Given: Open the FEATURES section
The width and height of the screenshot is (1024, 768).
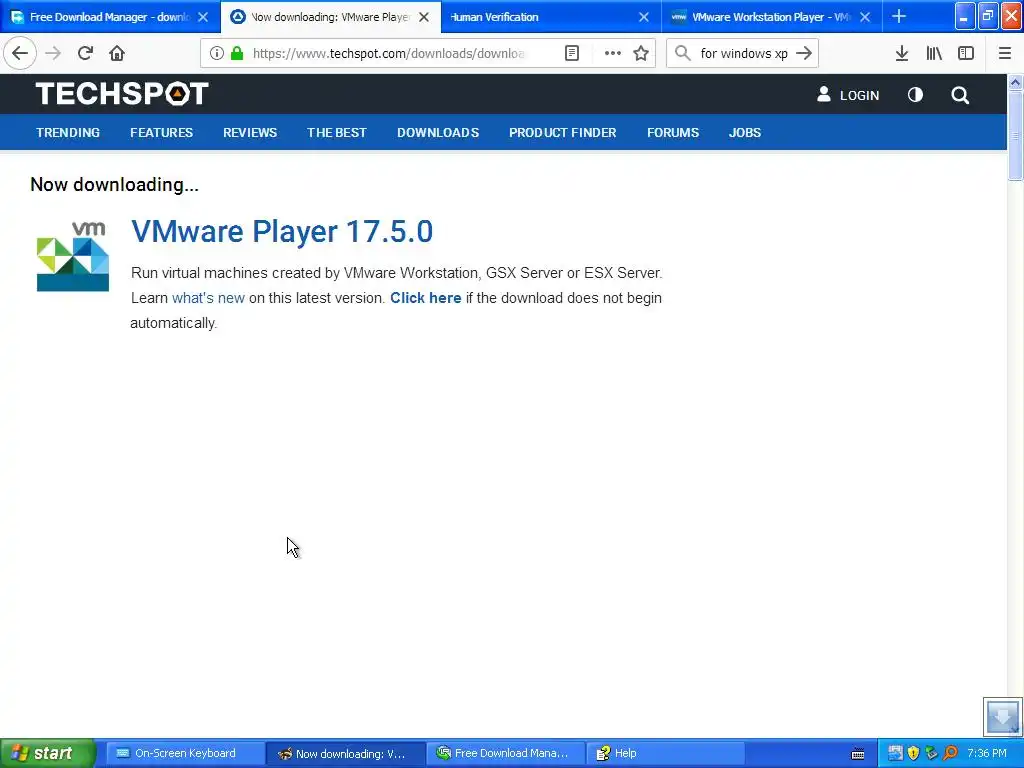Looking at the screenshot, I should (161, 133).
